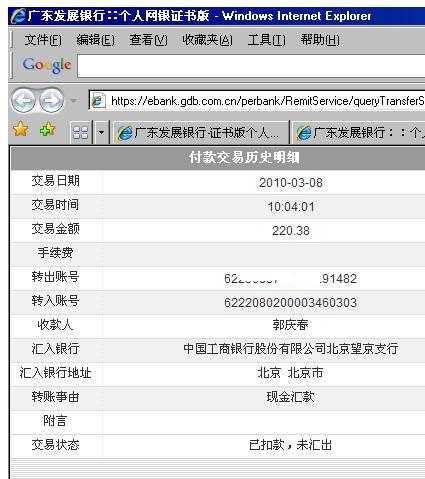Click the Google toolbar logo

pyautogui.click(x=47, y=65)
